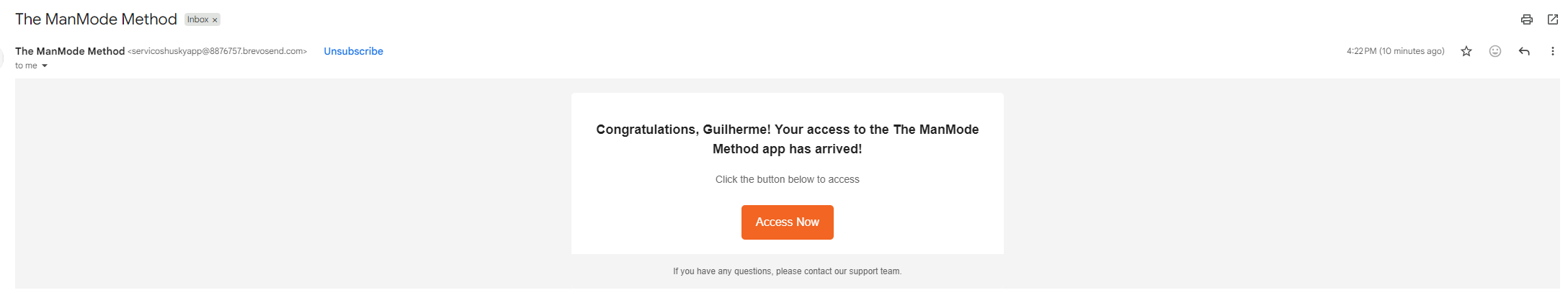Click the Unsubscribe link
The height and width of the screenshot is (303, 1568).
(x=353, y=51)
